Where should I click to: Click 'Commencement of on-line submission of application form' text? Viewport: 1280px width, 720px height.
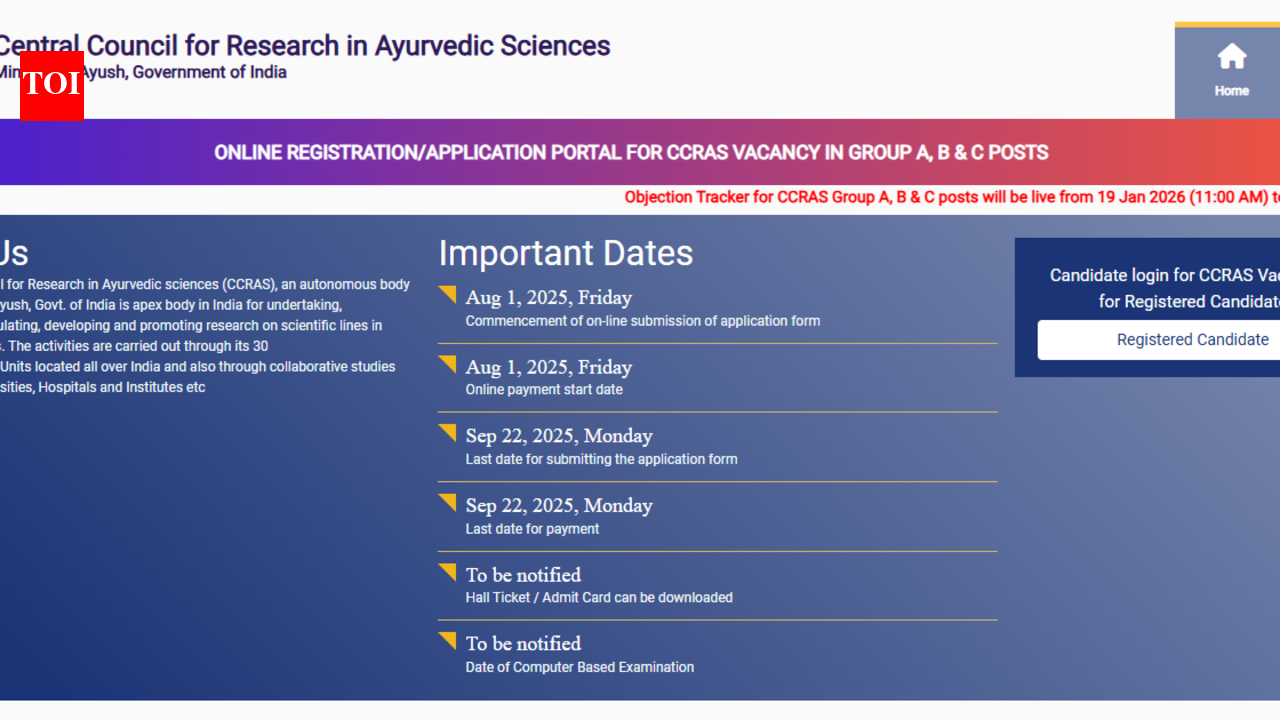(642, 321)
